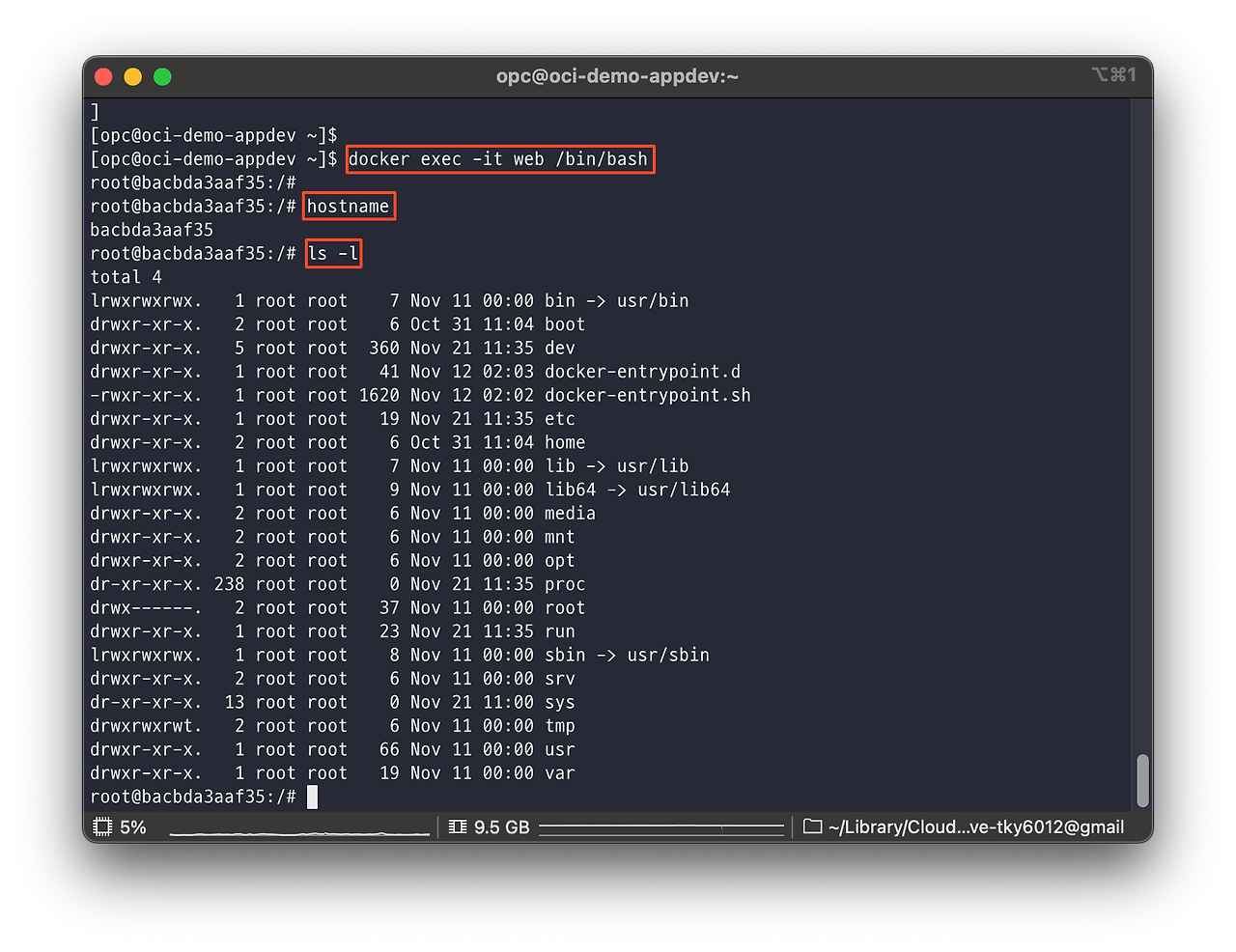Click the docker-entrypoint.sh file name
The width and height of the screenshot is (1236, 952).
pos(647,396)
